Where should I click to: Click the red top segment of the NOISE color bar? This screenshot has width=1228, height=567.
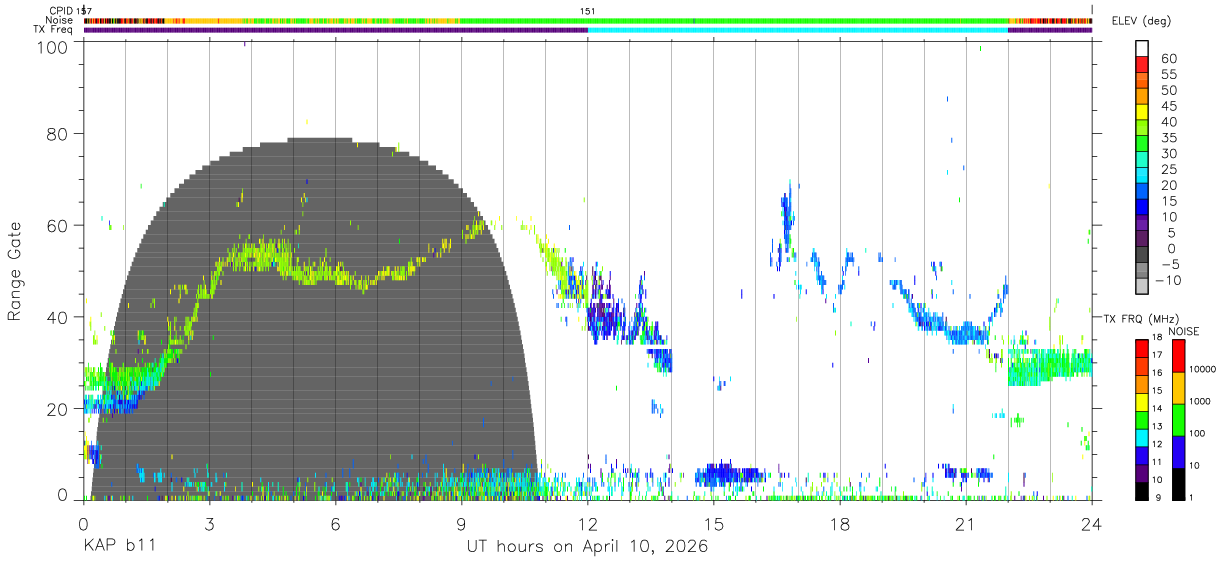1179,355
